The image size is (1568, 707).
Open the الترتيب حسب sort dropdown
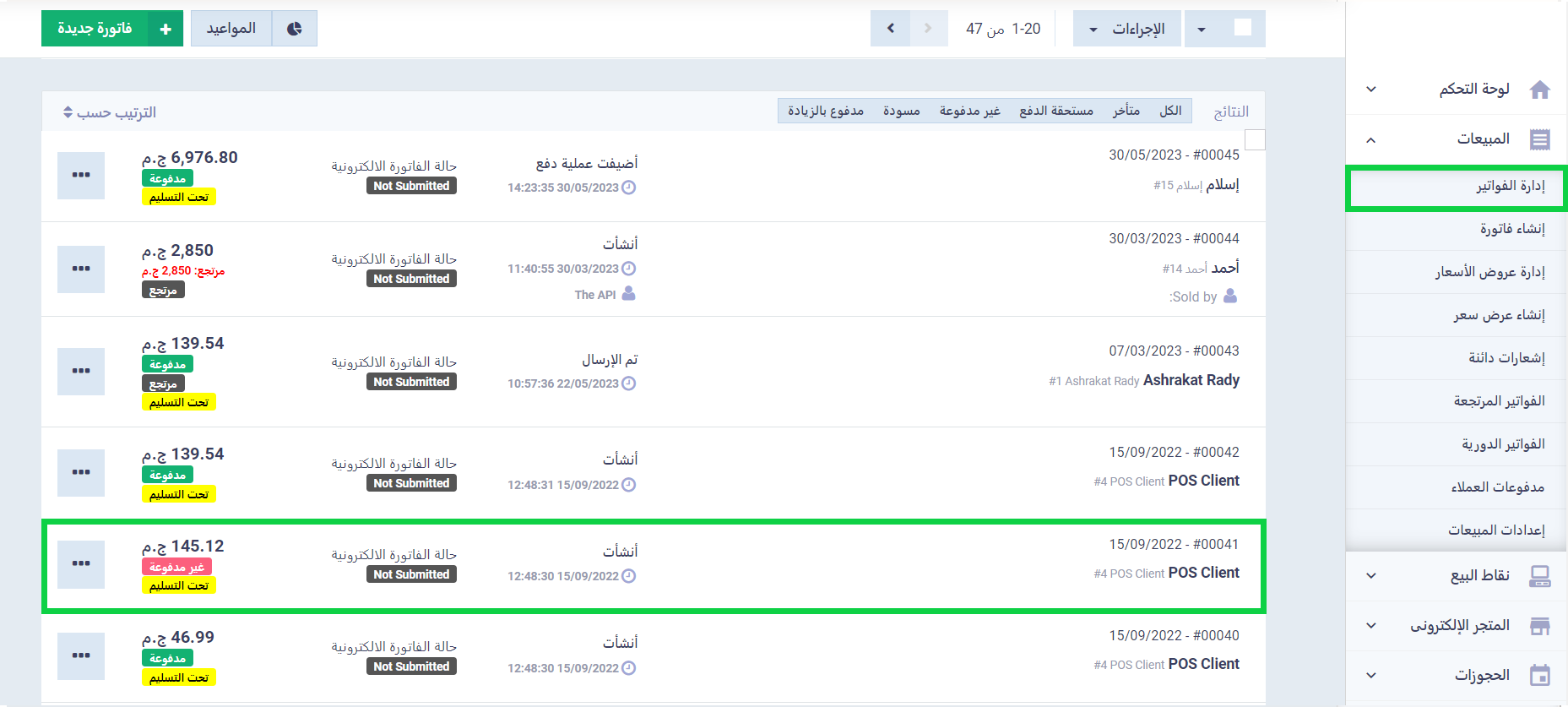point(110,112)
